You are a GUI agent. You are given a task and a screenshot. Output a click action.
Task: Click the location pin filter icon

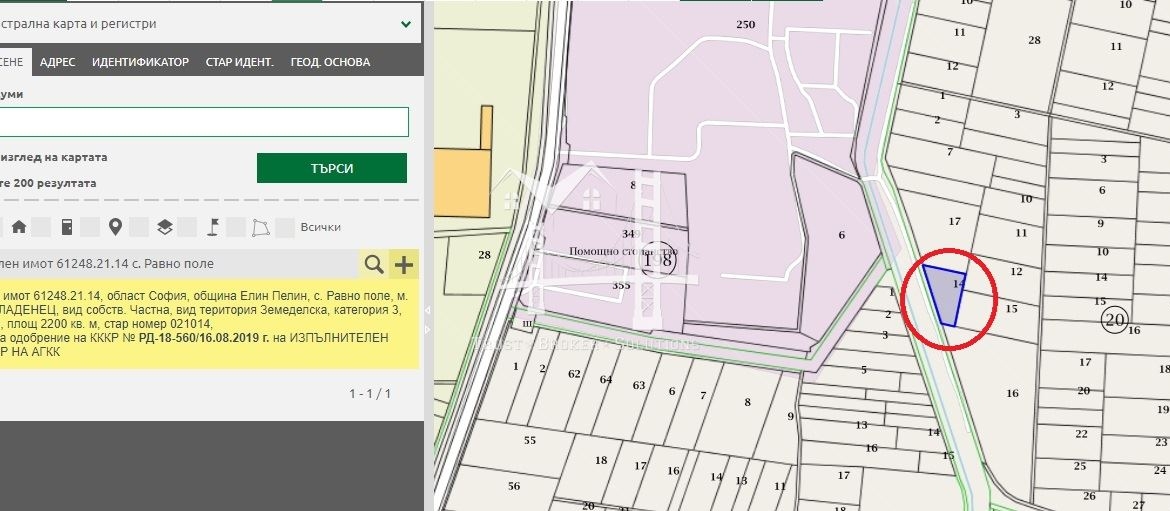click(x=115, y=227)
